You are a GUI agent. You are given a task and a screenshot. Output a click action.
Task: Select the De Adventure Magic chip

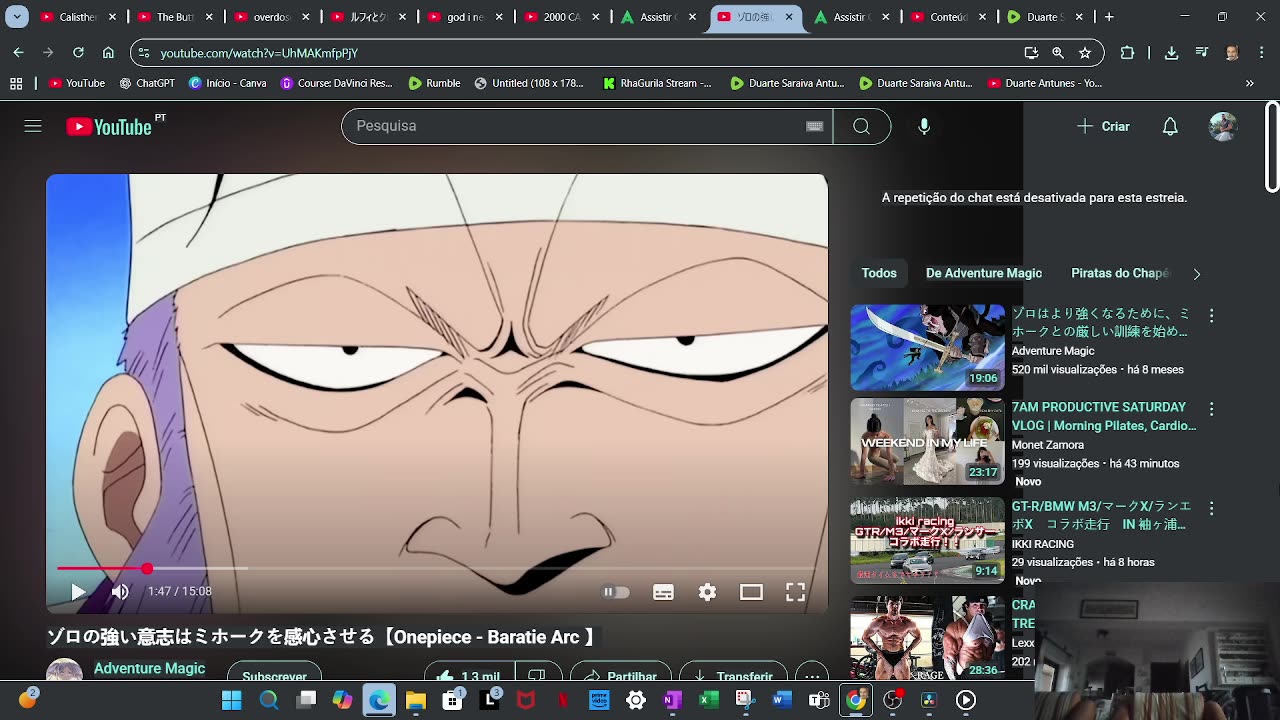984,273
